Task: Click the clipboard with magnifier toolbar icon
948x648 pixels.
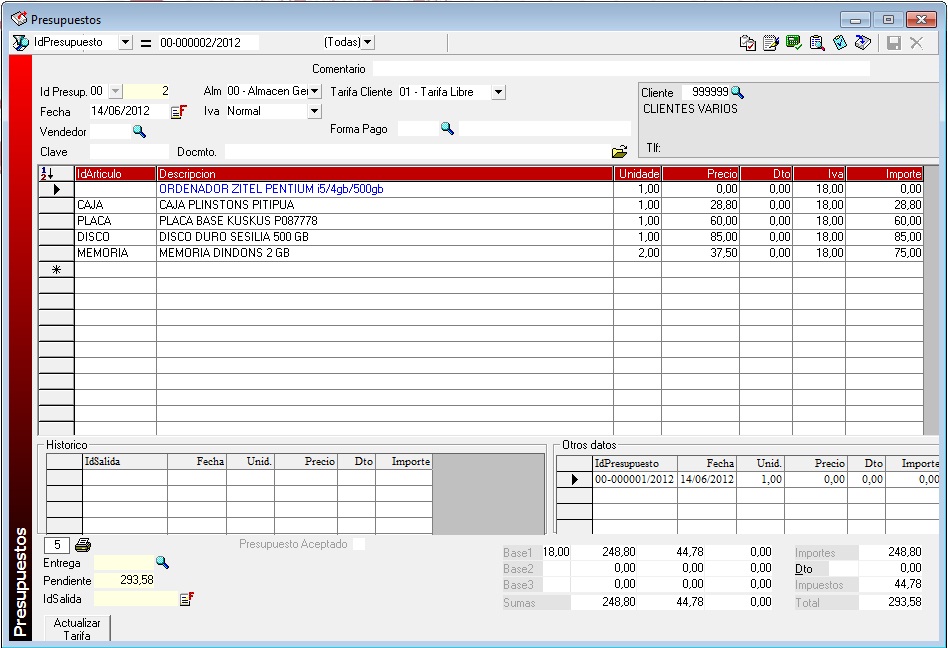Action: coord(817,43)
